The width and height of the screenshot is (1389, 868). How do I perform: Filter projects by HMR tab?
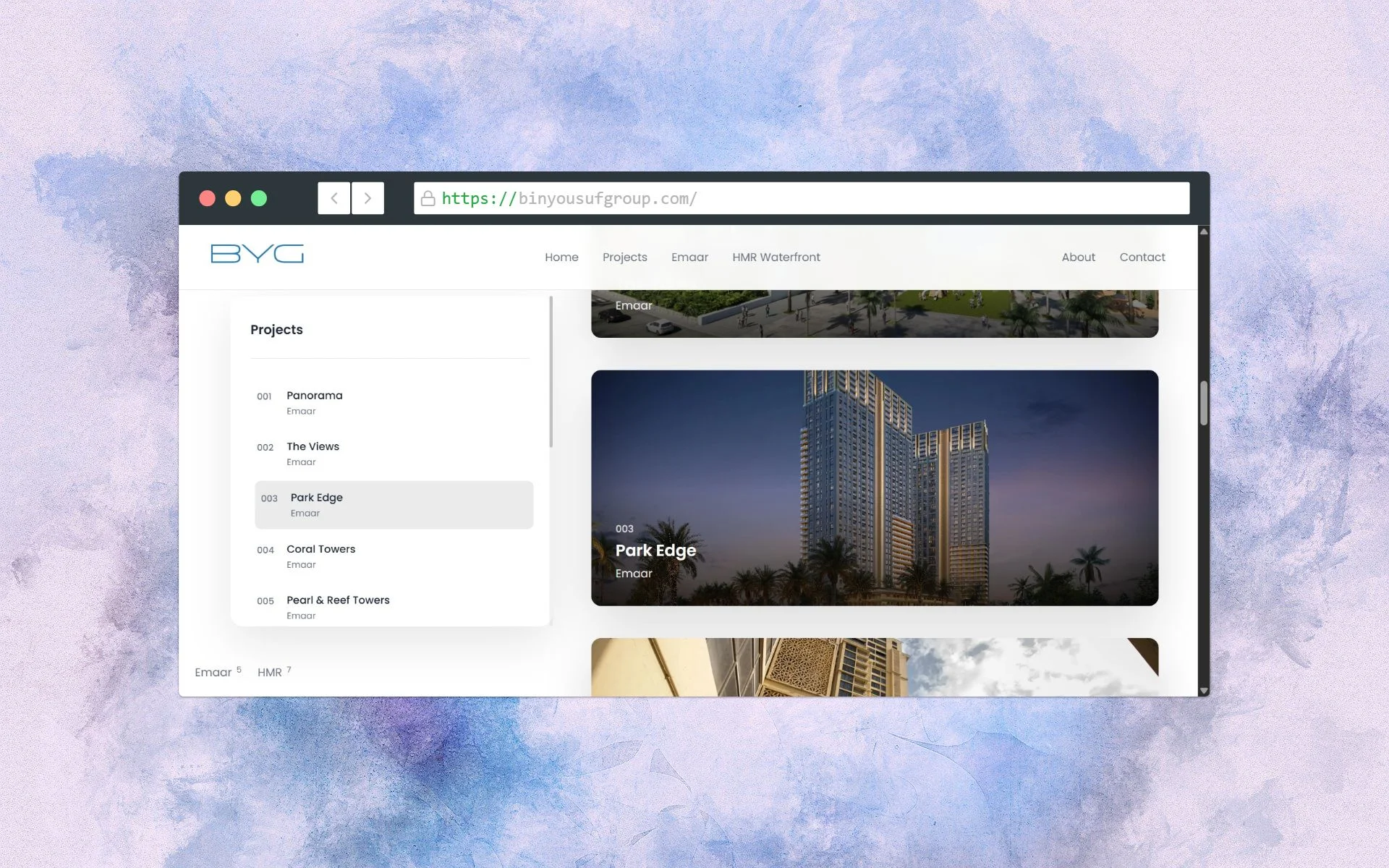pos(270,673)
